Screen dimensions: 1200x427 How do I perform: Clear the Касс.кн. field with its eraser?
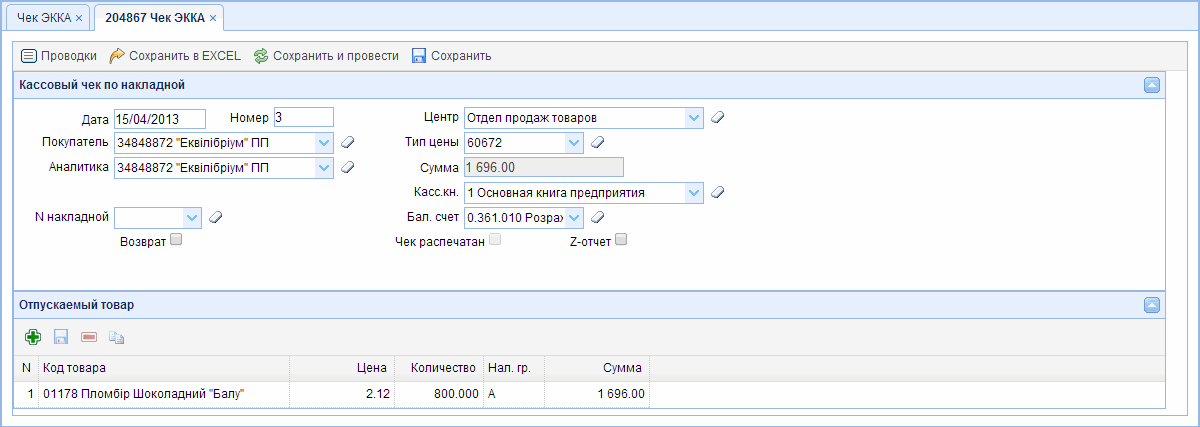717,192
